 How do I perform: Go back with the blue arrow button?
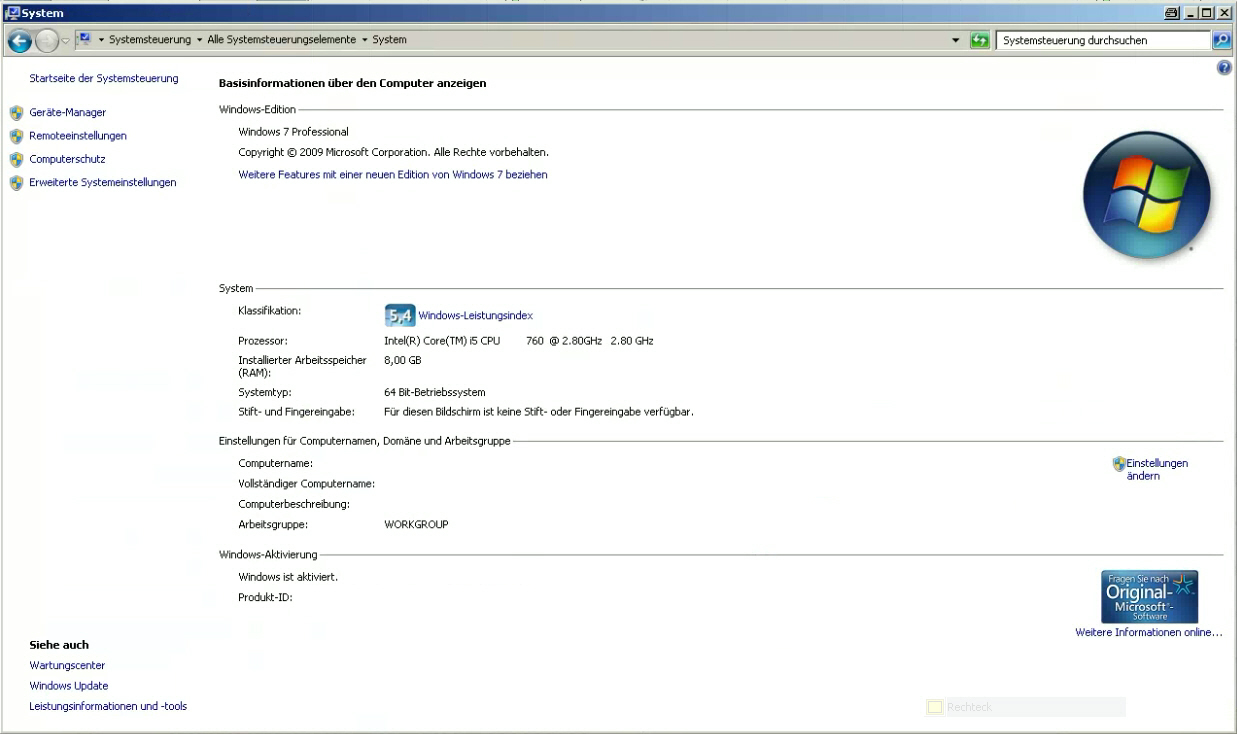pyautogui.click(x=19, y=41)
